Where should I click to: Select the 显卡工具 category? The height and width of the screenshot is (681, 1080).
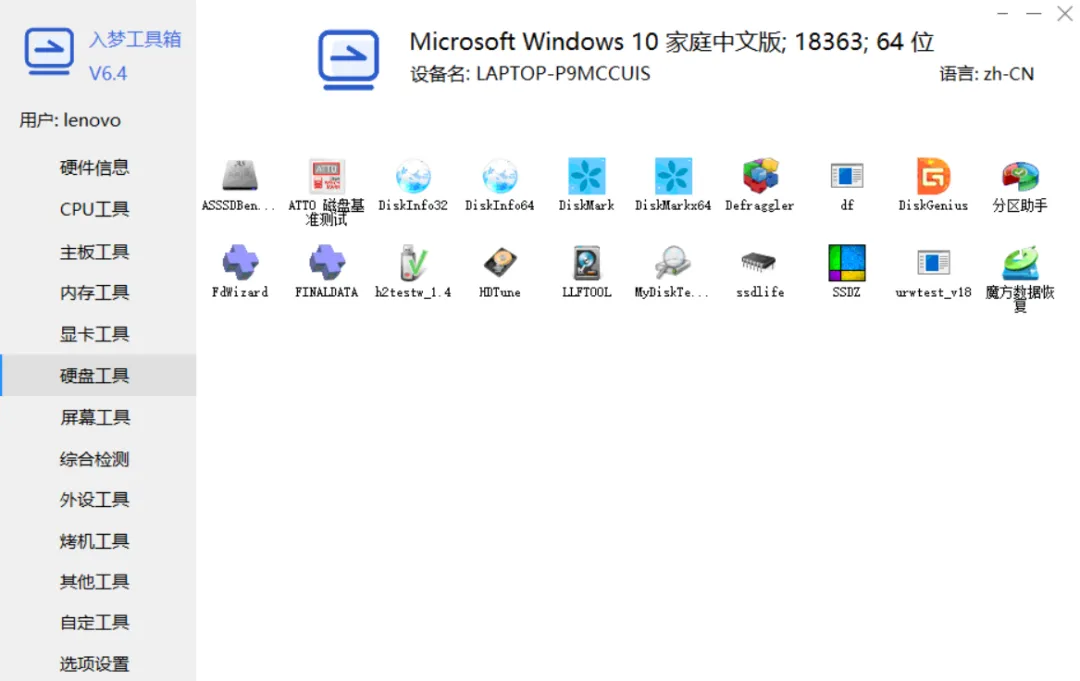tap(94, 334)
